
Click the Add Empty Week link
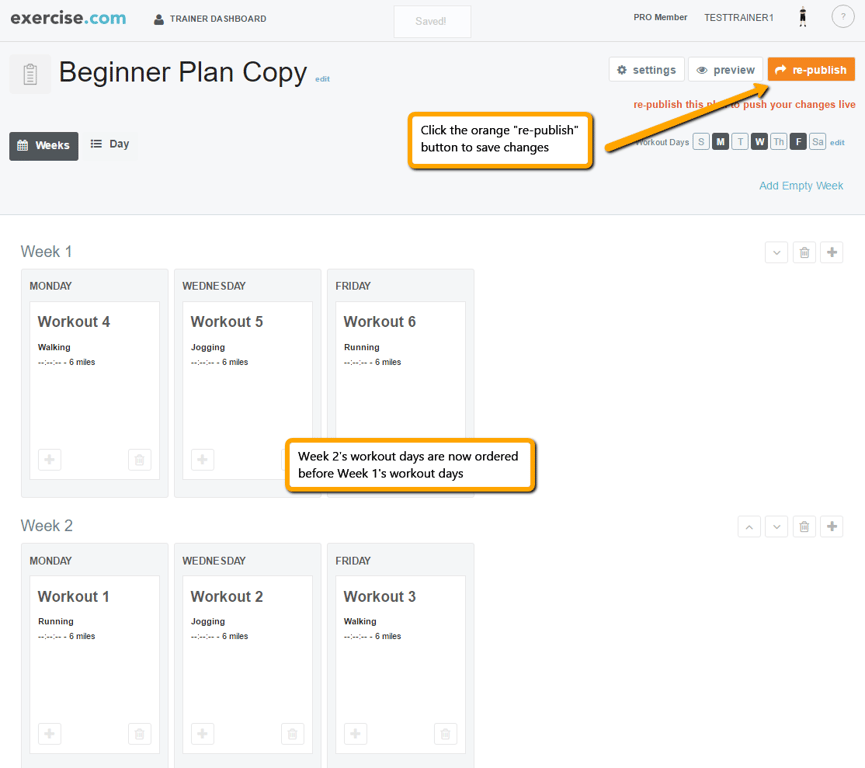(800, 186)
